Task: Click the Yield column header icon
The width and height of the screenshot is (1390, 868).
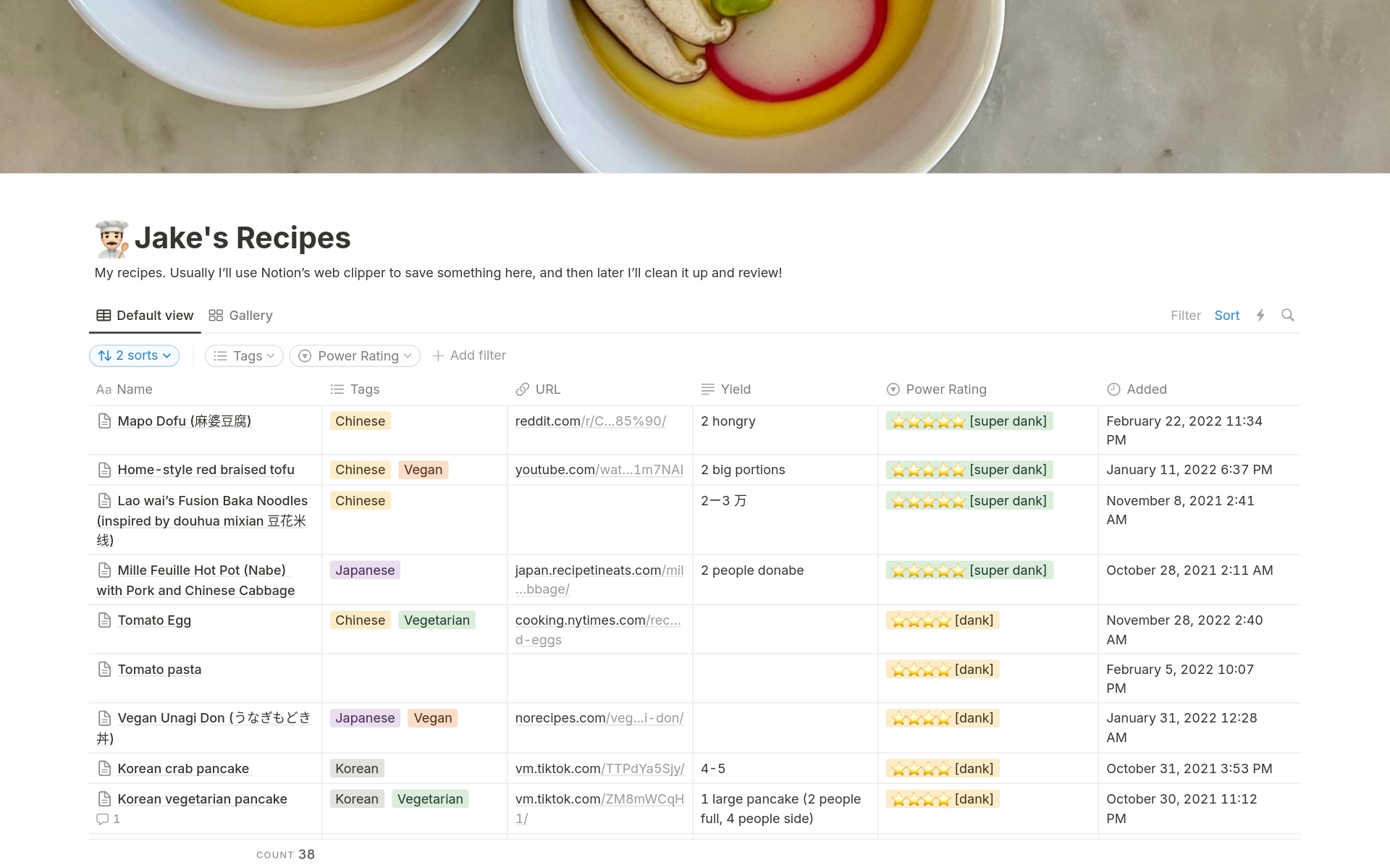Action: (x=708, y=389)
